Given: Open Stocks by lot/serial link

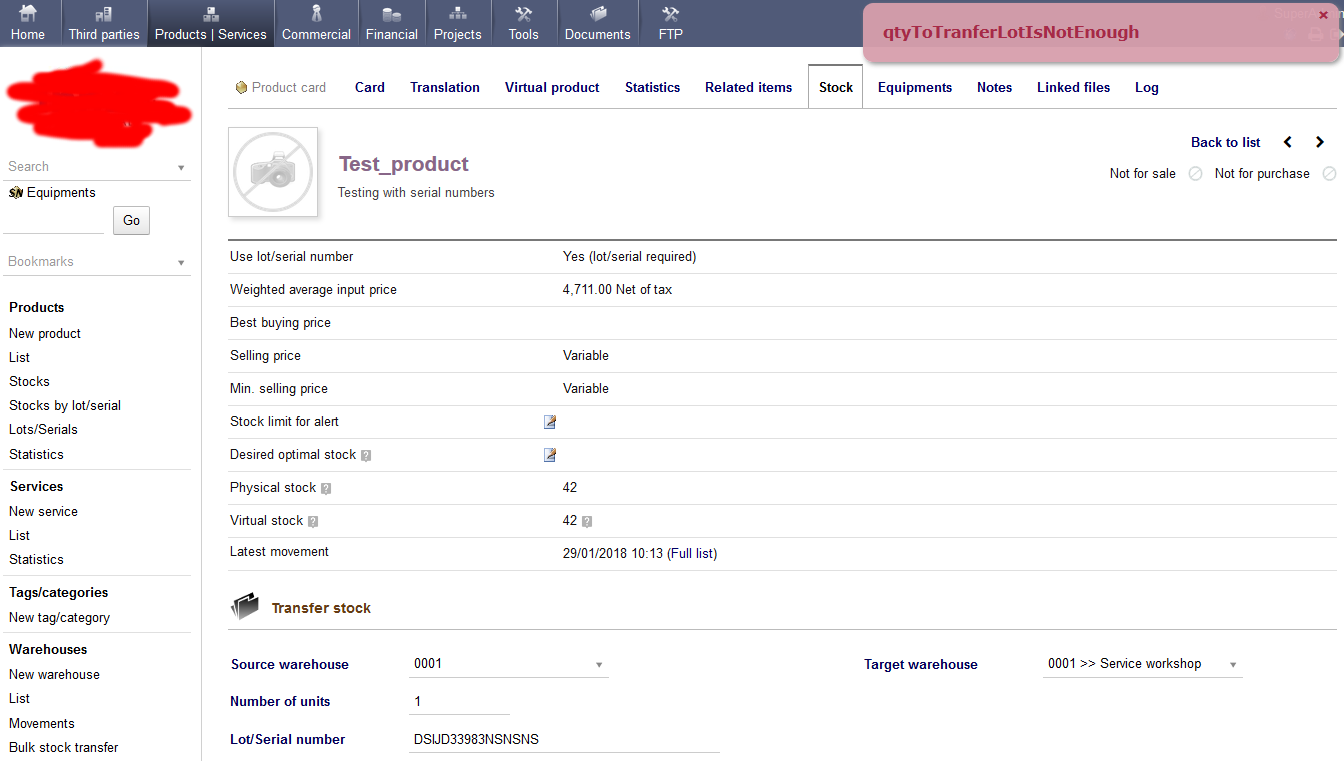Looking at the screenshot, I should pos(65,405).
